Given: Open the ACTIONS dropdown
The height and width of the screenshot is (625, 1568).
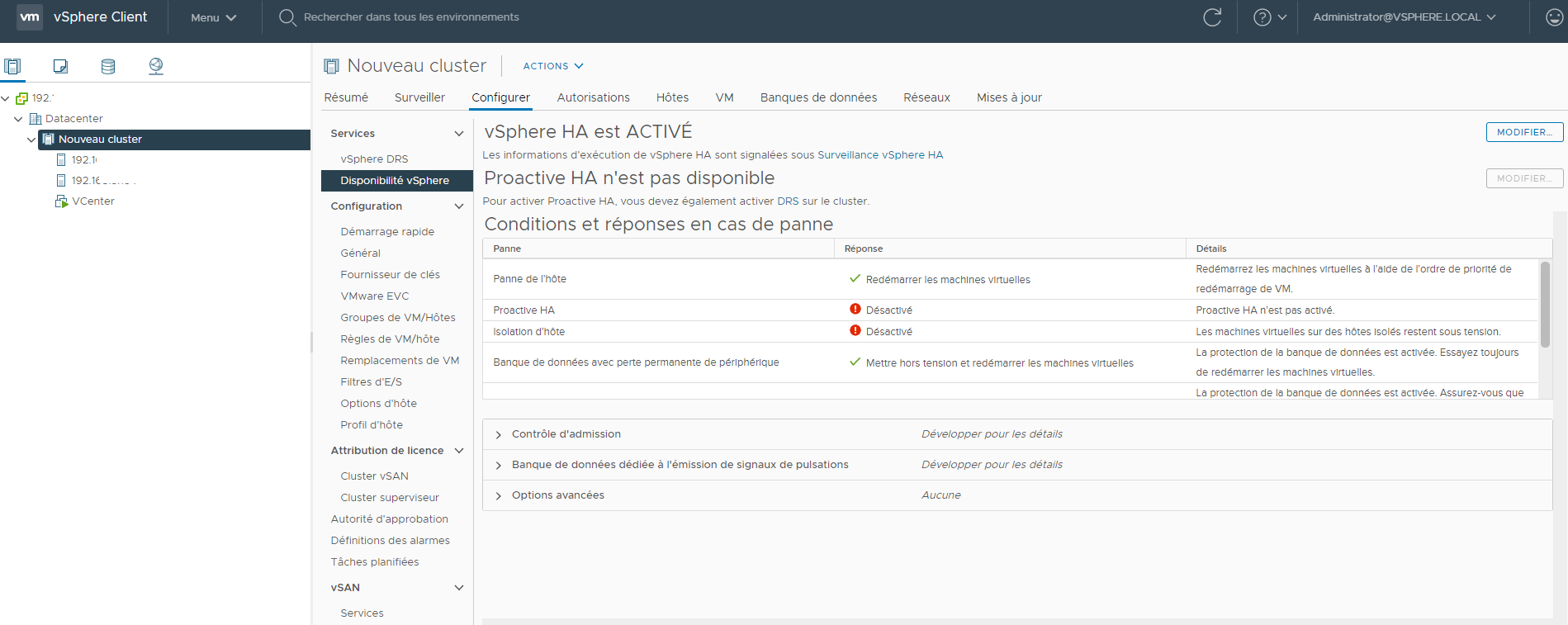Looking at the screenshot, I should (x=553, y=66).
